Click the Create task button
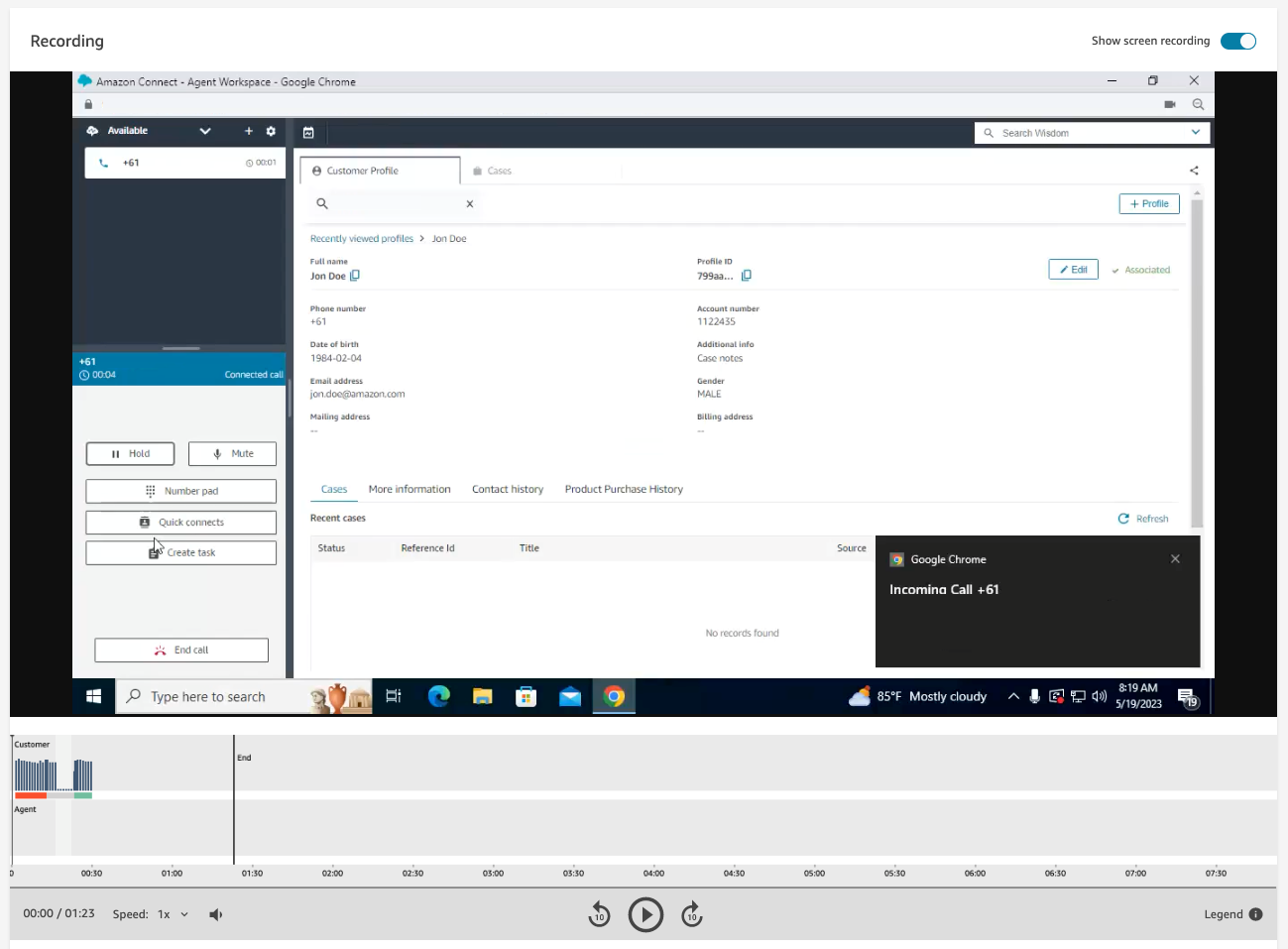Image resolution: width=1288 pixels, height=949 pixels. pyautogui.click(x=180, y=552)
